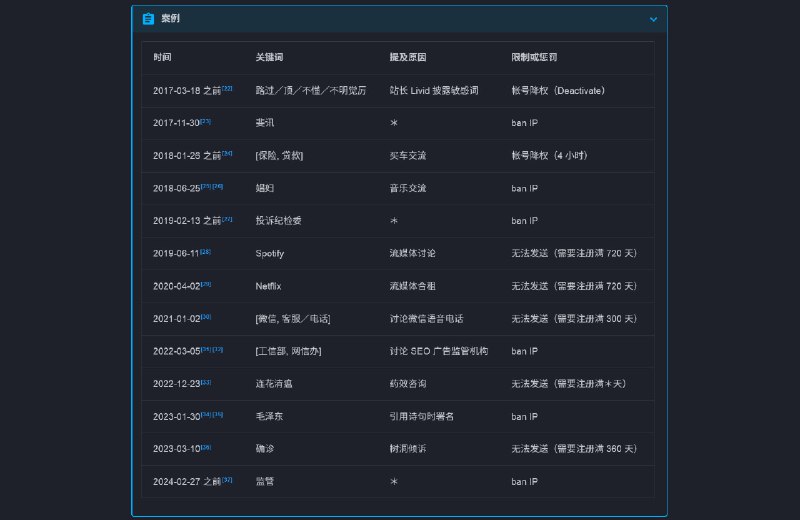The height and width of the screenshot is (520, 800).
Task: Select the Spotify keyword cell
Action: coord(270,254)
